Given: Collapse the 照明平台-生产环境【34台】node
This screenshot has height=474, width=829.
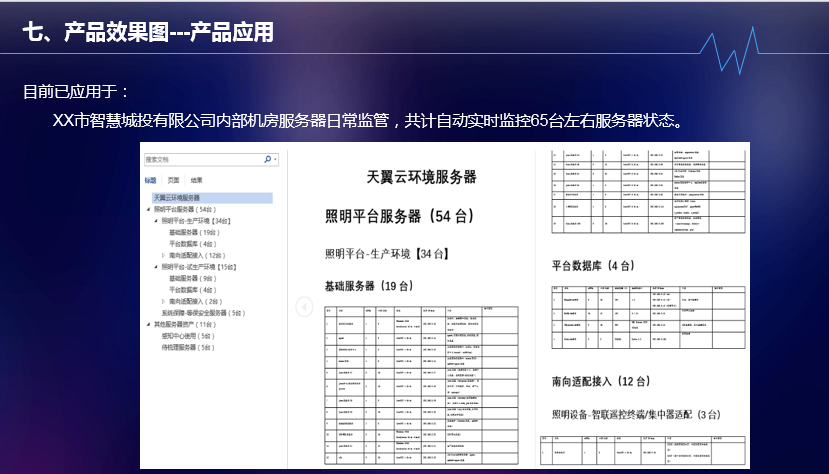Looking at the screenshot, I should [x=156, y=221].
